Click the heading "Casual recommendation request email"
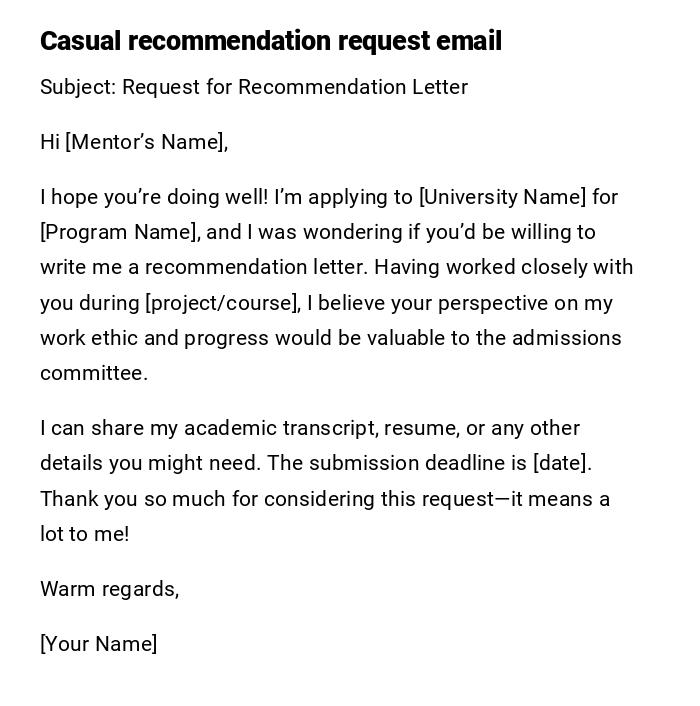The height and width of the screenshot is (706, 700). [x=270, y=41]
